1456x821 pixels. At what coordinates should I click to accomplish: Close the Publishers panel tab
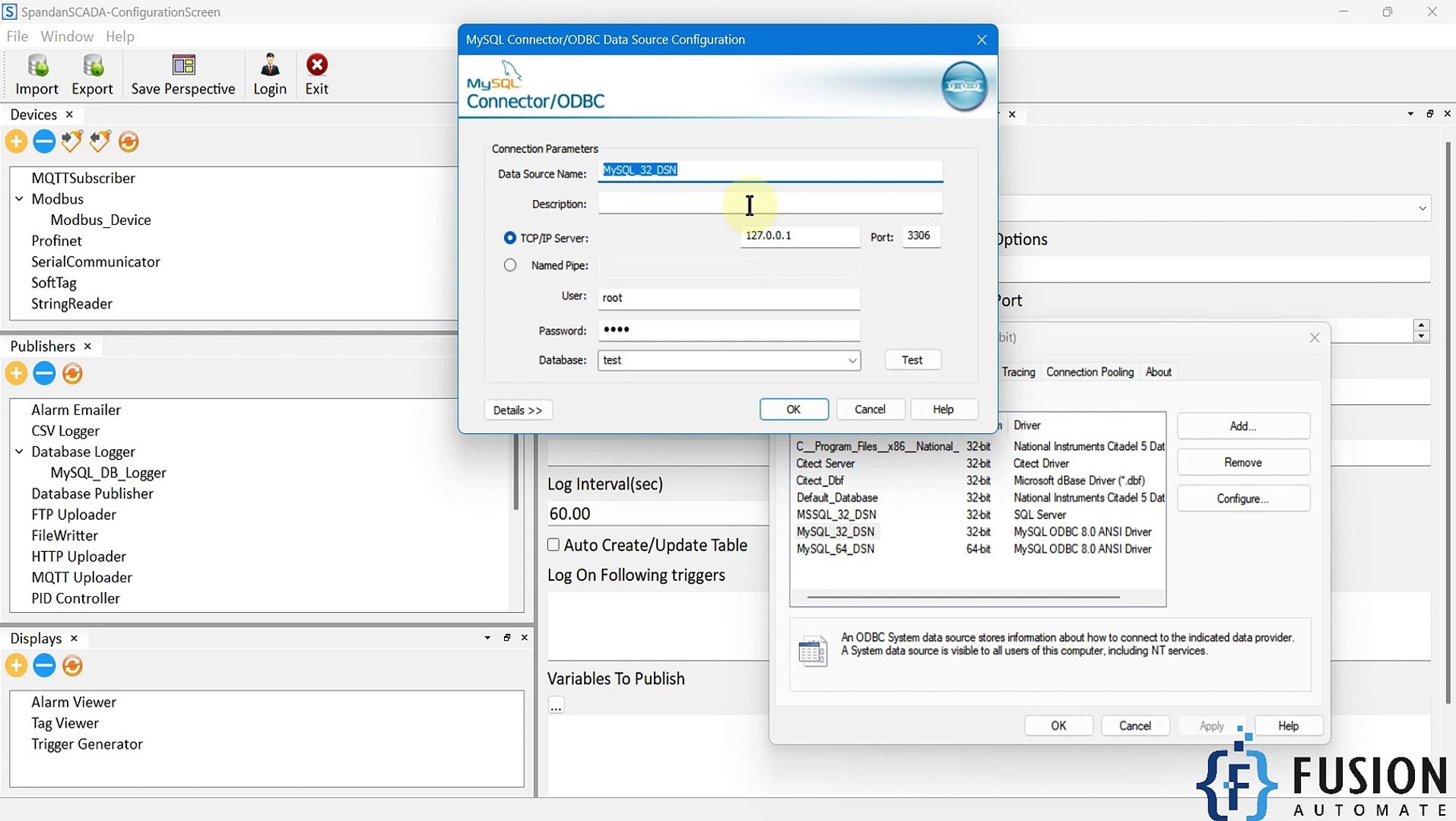click(x=87, y=346)
